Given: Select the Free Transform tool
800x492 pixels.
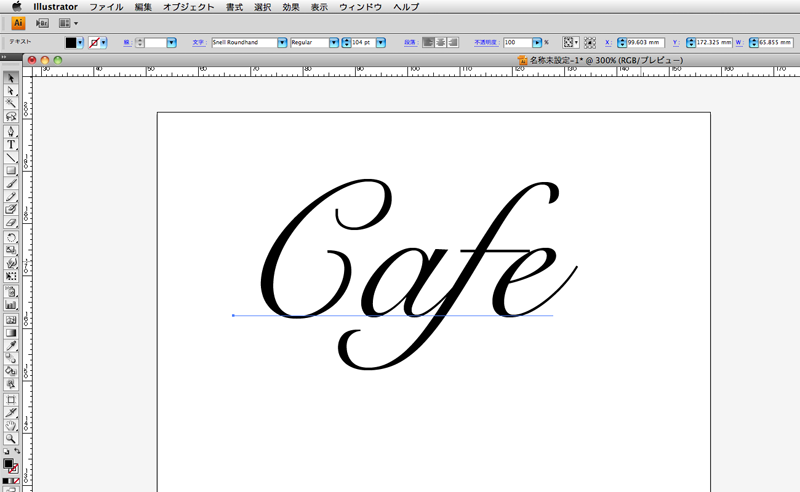Looking at the screenshot, I should [11, 276].
